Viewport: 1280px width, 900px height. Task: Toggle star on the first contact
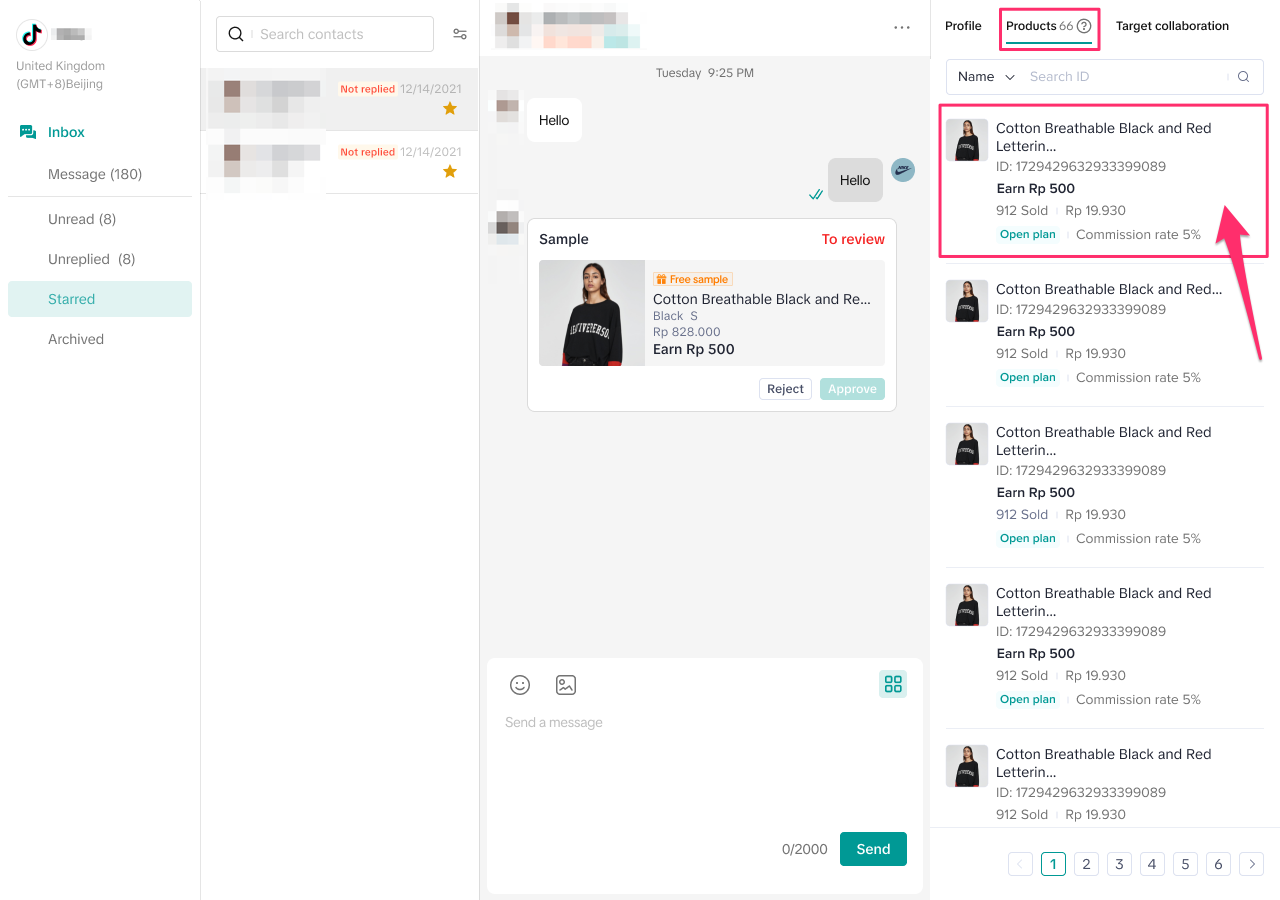click(x=450, y=108)
